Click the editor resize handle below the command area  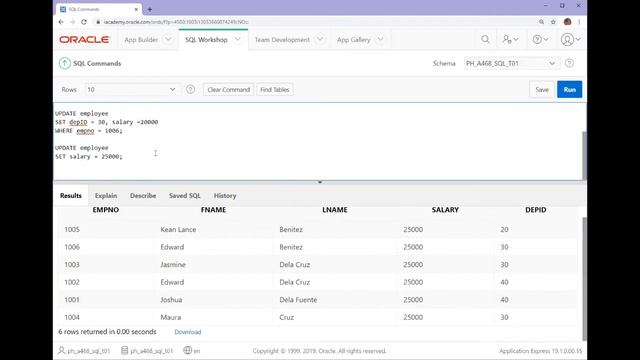pyautogui.click(x=320, y=182)
